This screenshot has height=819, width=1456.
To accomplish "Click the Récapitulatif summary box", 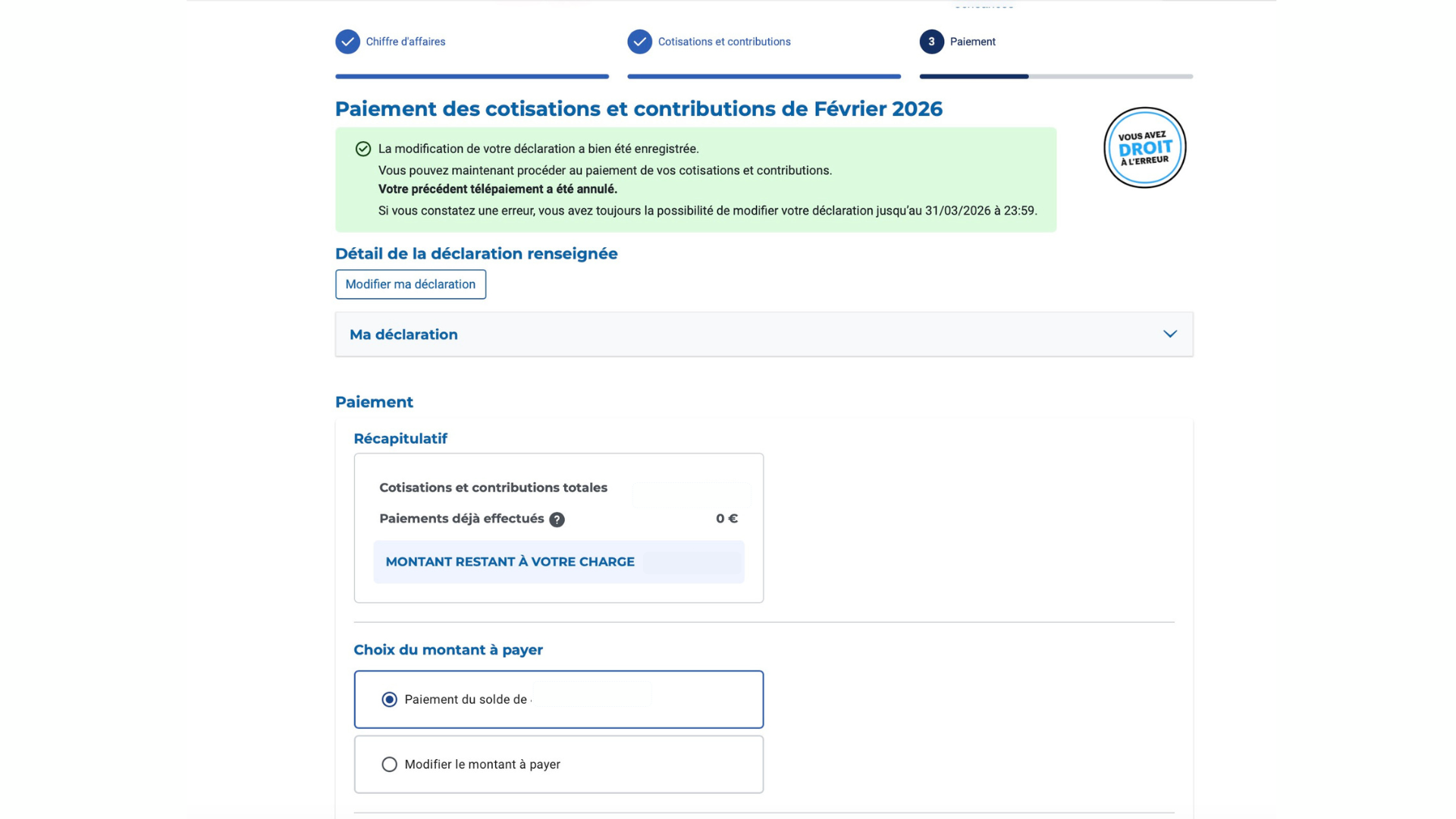I will click(558, 527).
